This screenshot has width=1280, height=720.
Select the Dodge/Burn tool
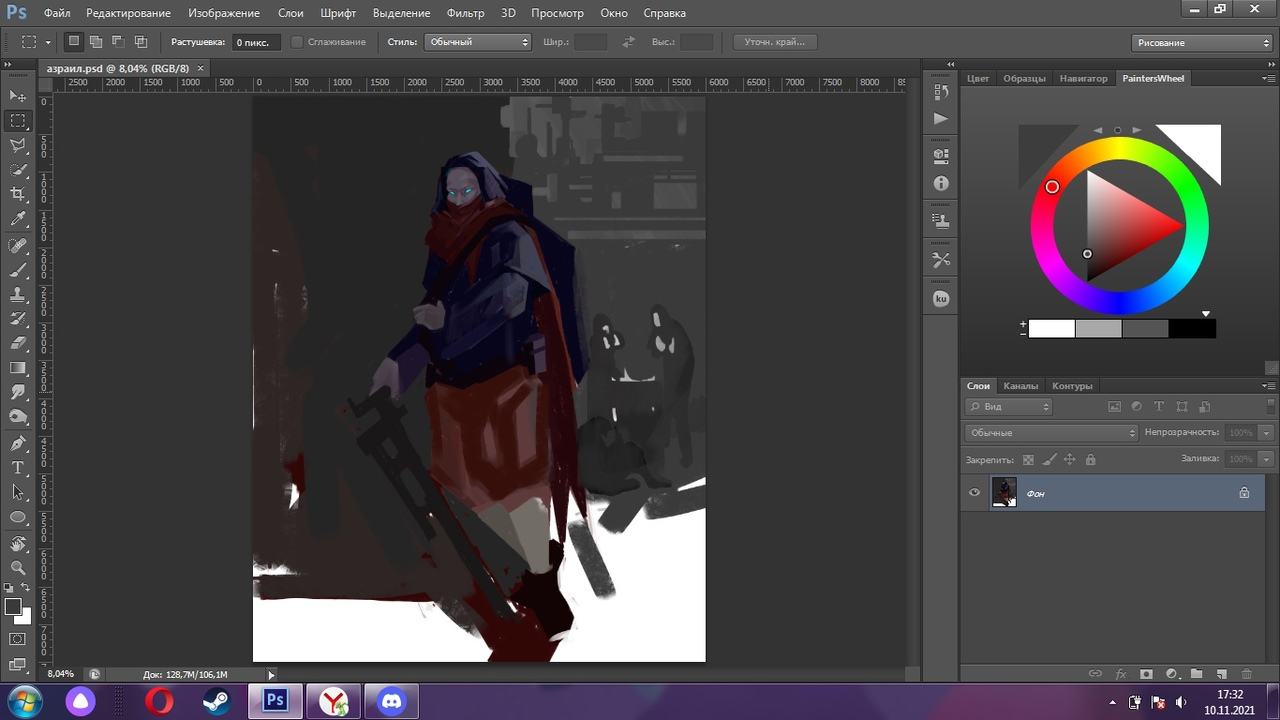tap(18, 416)
